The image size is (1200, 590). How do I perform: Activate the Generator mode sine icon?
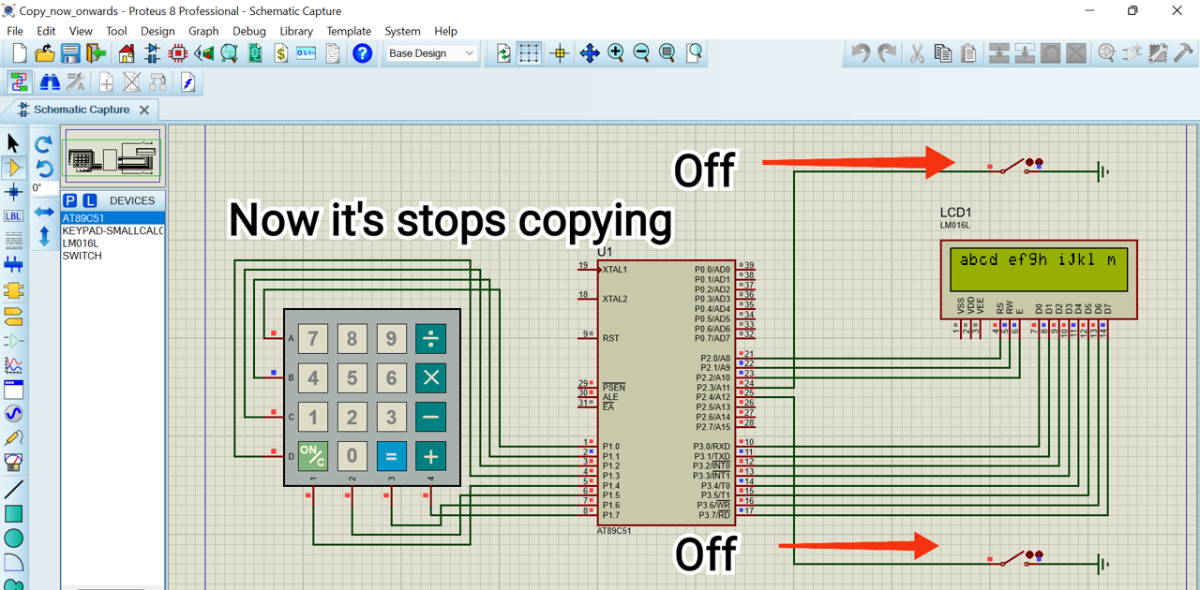point(14,412)
